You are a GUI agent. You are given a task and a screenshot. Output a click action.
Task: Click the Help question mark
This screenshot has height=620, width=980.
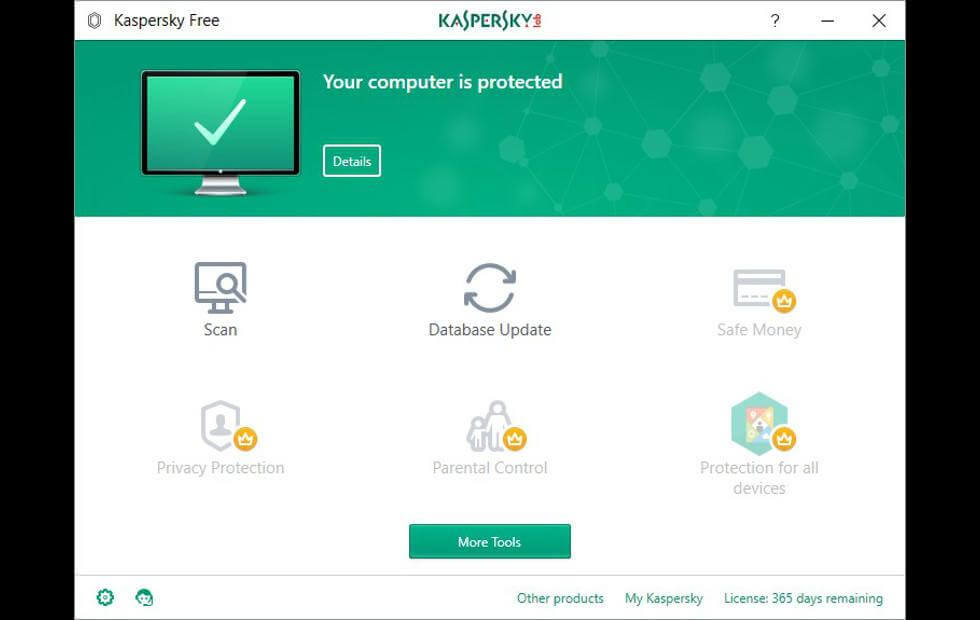tap(775, 21)
